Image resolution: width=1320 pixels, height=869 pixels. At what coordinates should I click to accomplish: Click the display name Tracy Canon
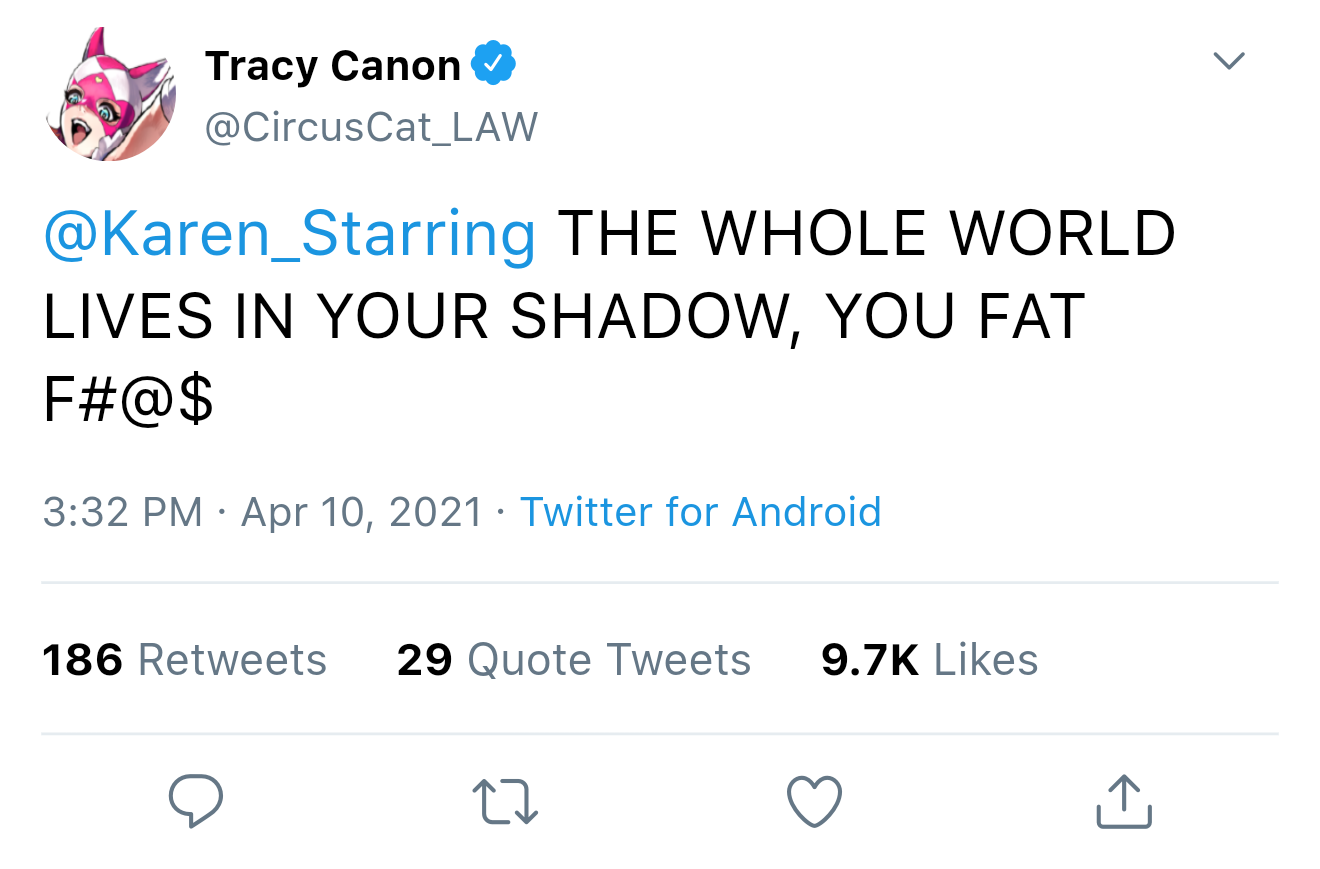click(x=332, y=66)
